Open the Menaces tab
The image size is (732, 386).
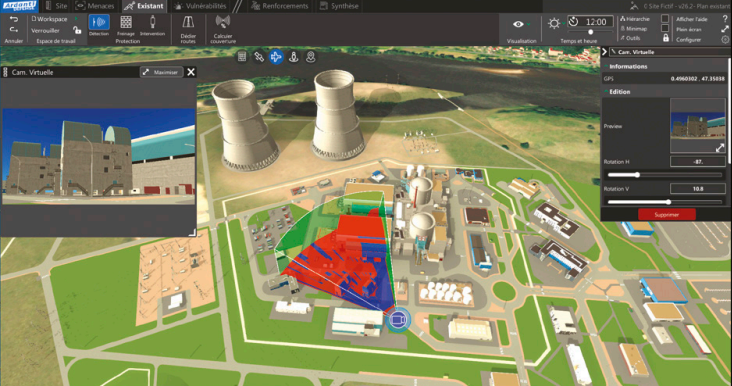click(x=95, y=6)
